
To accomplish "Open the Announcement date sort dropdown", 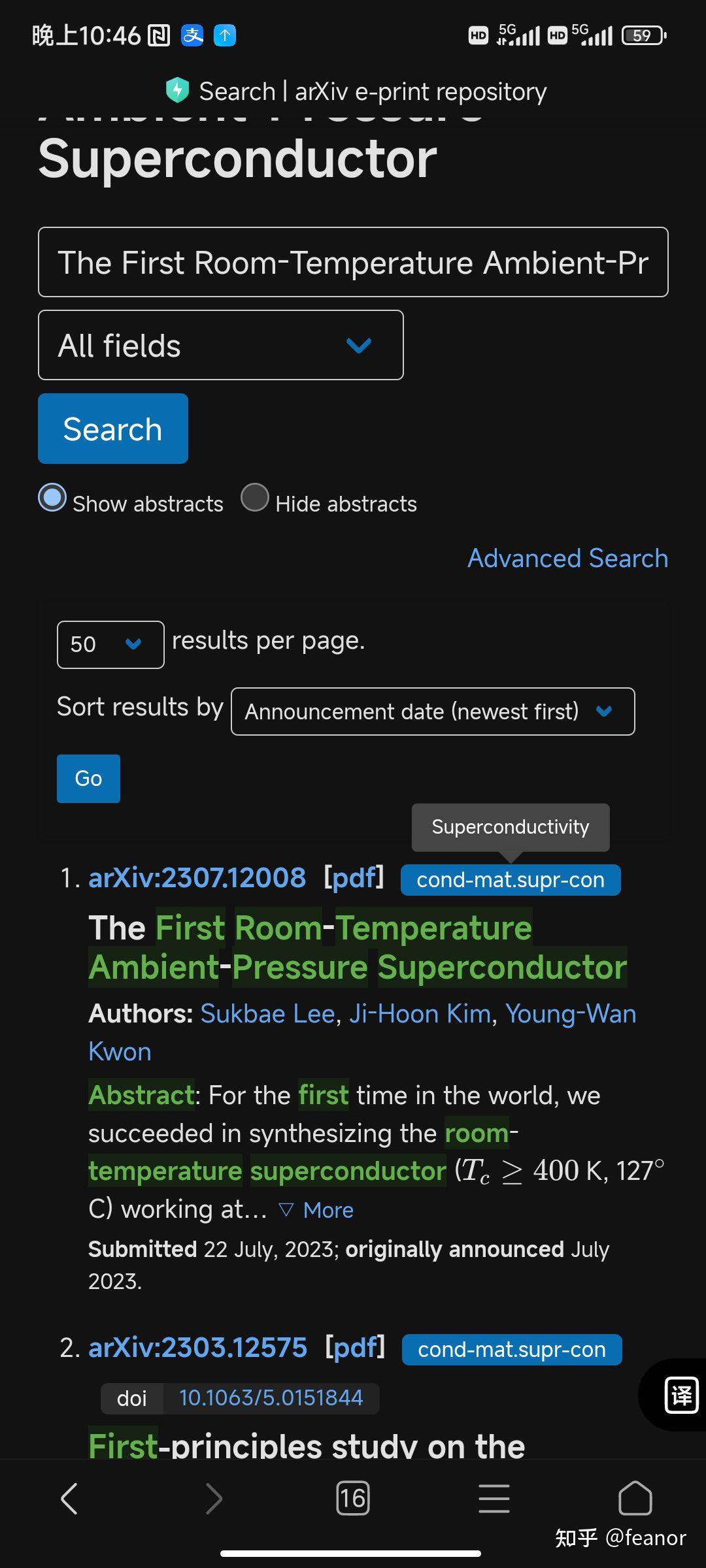I will [x=433, y=711].
